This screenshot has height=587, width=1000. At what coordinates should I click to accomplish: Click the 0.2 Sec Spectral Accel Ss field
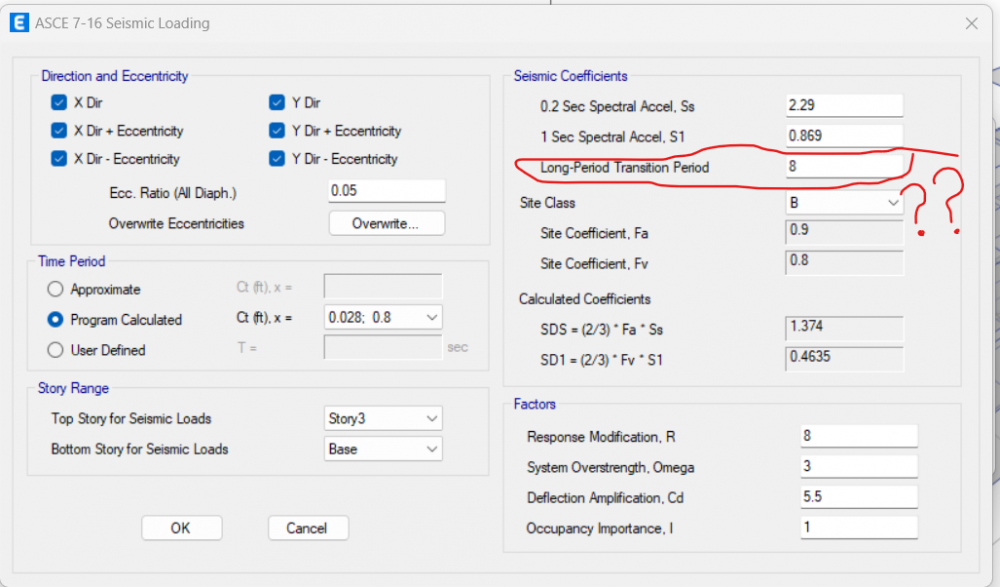tap(844, 105)
